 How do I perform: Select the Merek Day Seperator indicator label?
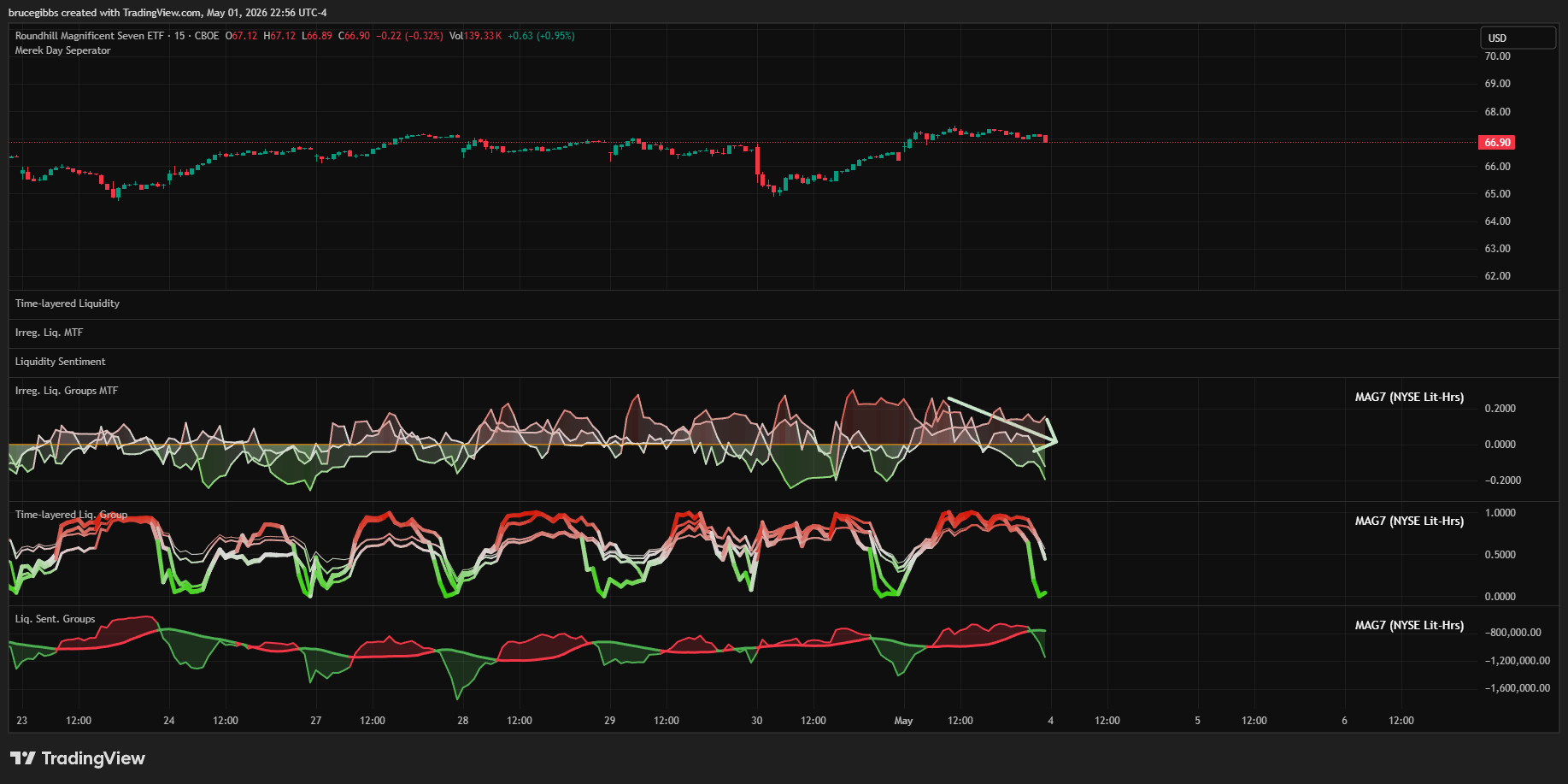point(62,50)
